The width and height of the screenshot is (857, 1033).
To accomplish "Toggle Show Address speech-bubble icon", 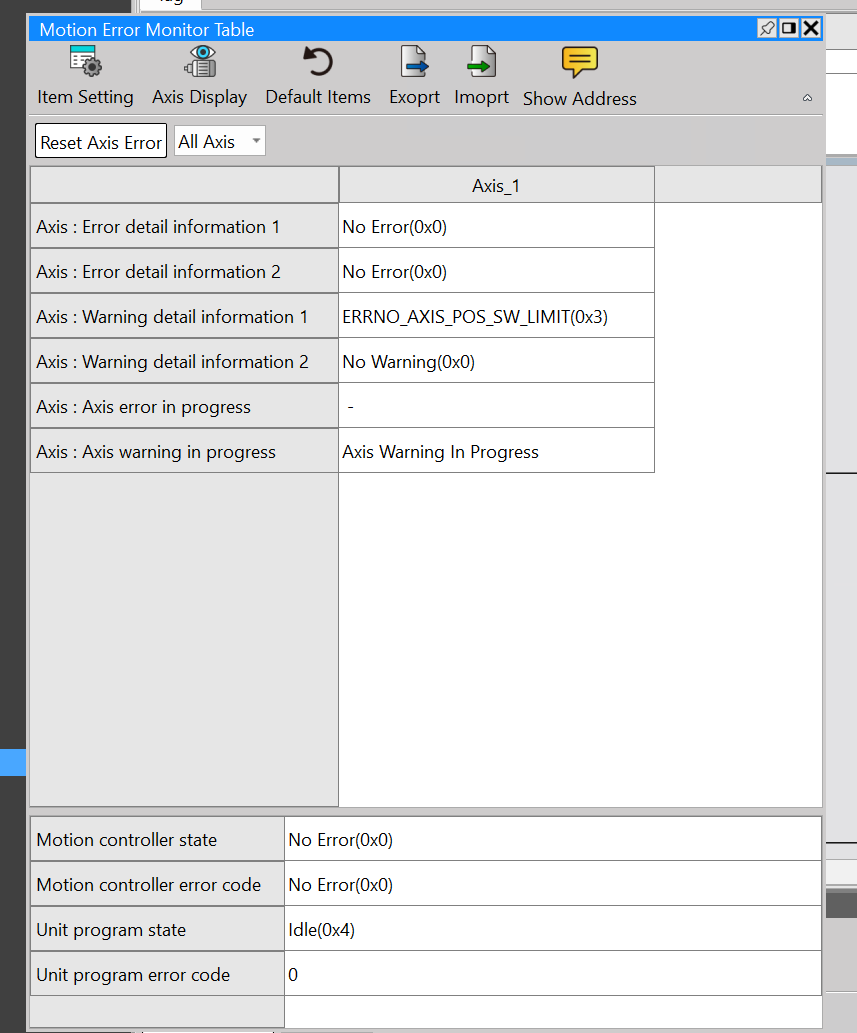I will (579, 64).
